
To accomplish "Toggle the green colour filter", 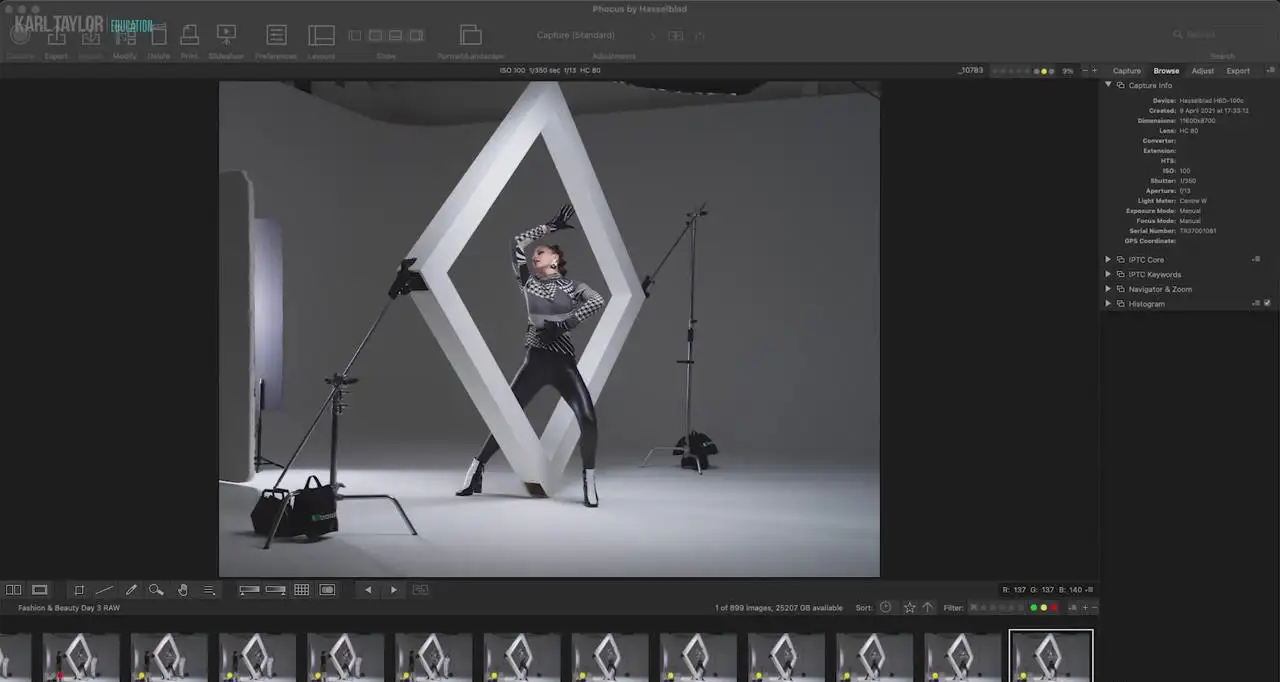I will click(1034, 608).
